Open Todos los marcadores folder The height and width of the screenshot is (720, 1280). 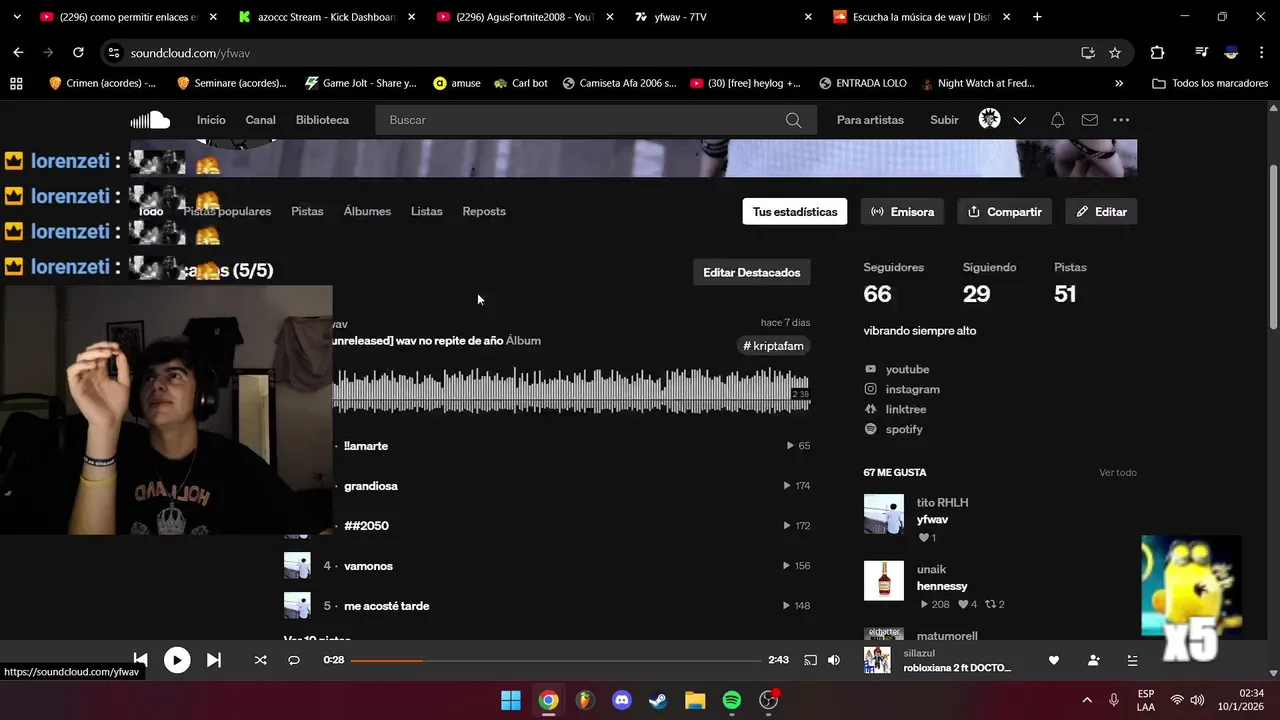pos(1210,83)
